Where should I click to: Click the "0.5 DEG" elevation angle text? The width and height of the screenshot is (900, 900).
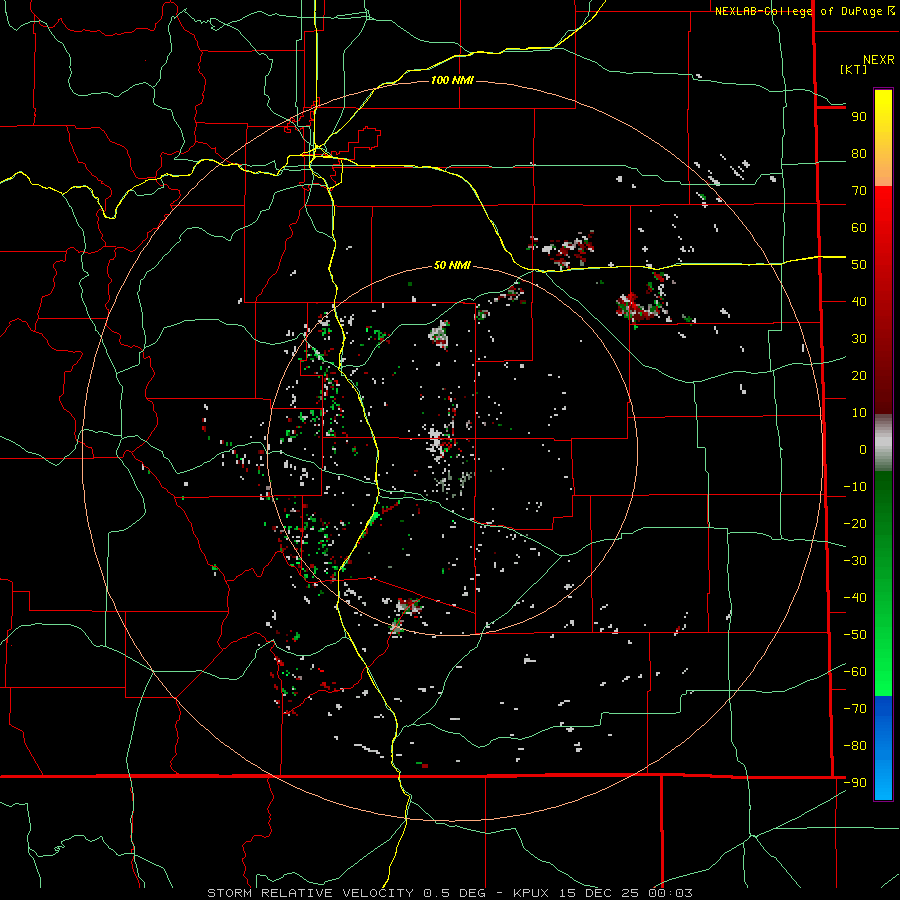tap(454, 893)
